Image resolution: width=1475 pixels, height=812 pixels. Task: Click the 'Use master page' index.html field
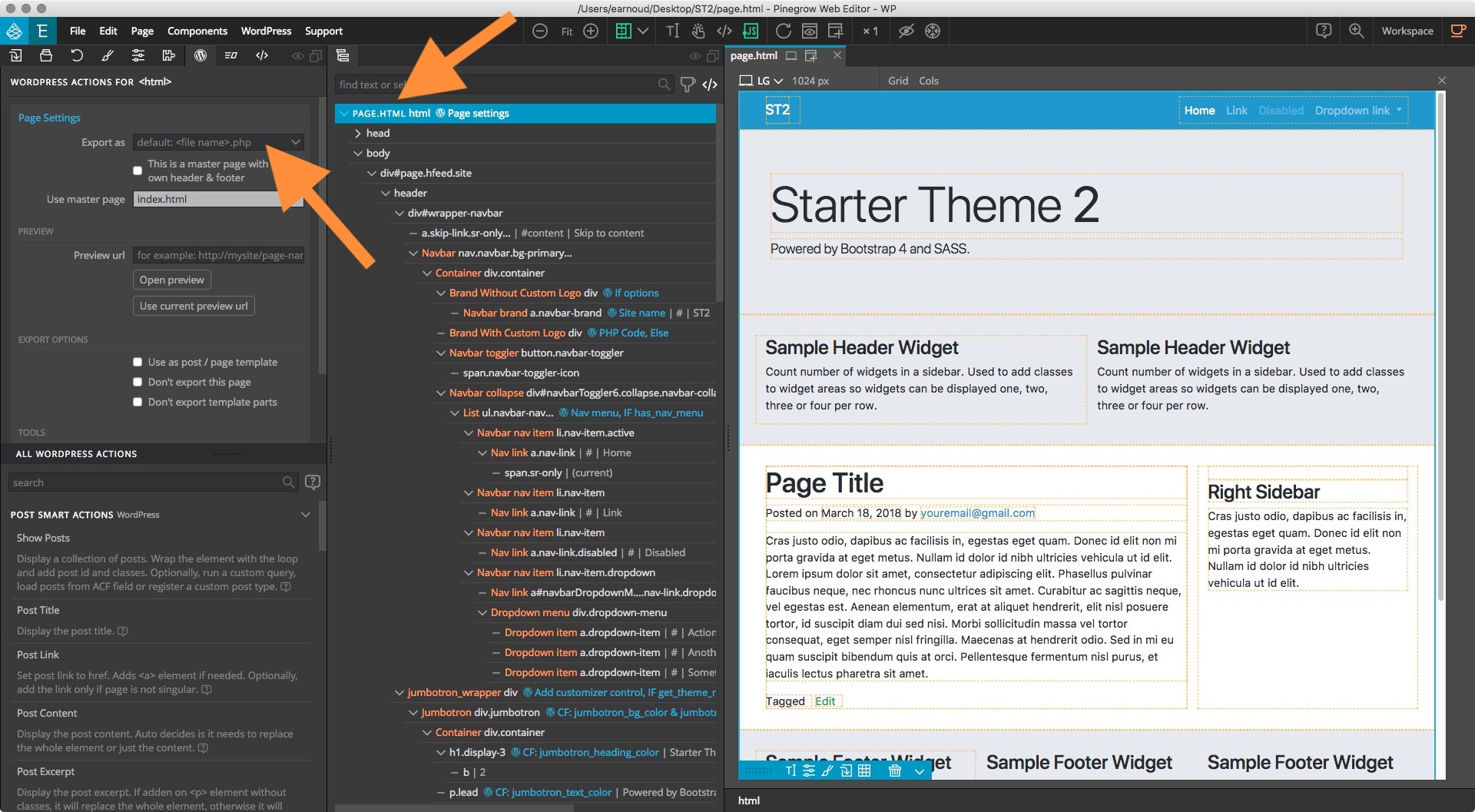219,199
